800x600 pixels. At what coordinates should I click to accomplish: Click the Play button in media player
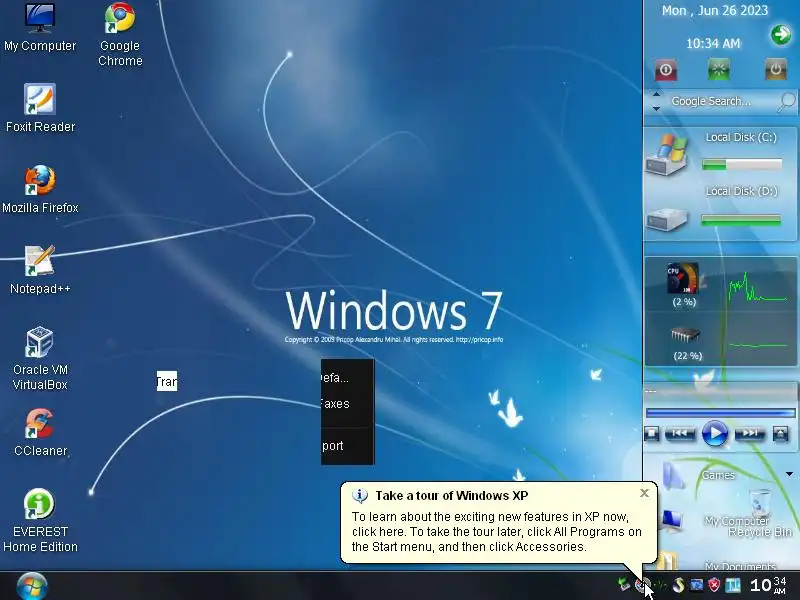coord(715,434)
